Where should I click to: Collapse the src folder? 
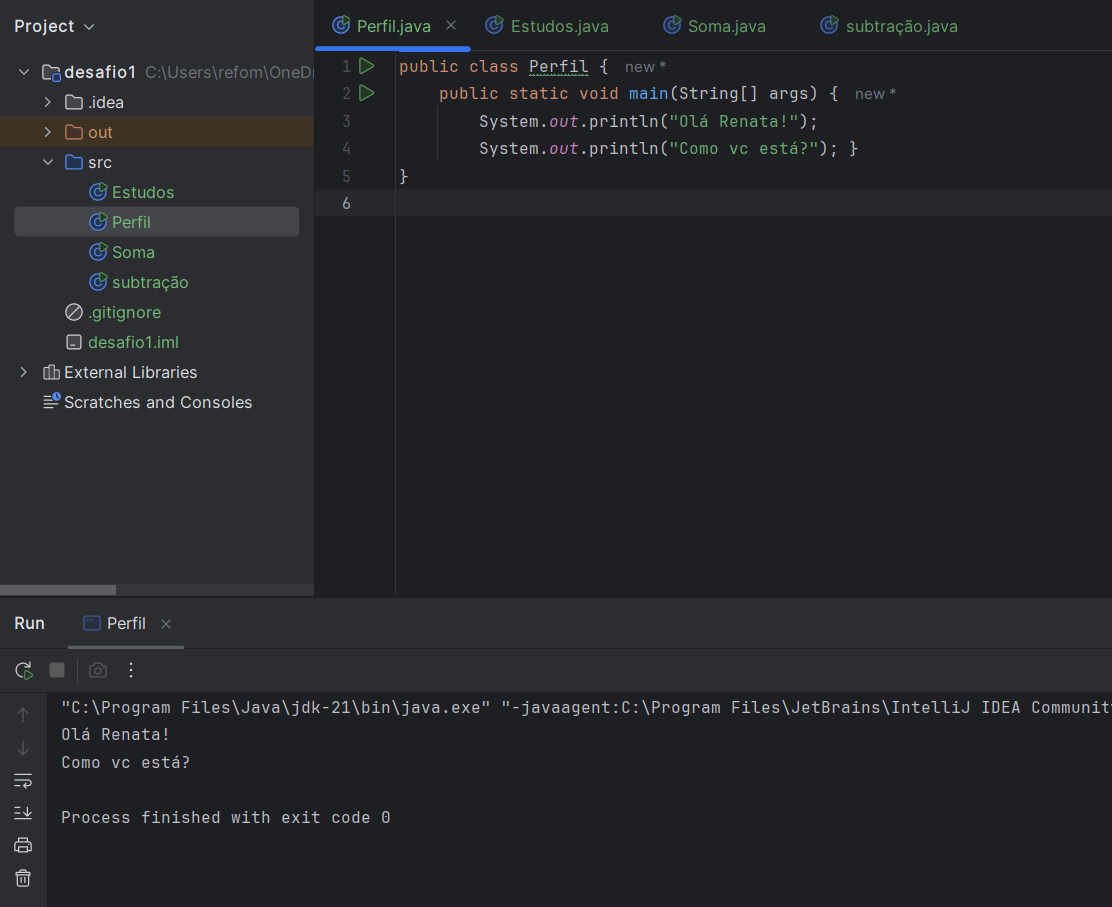(48, 162)
